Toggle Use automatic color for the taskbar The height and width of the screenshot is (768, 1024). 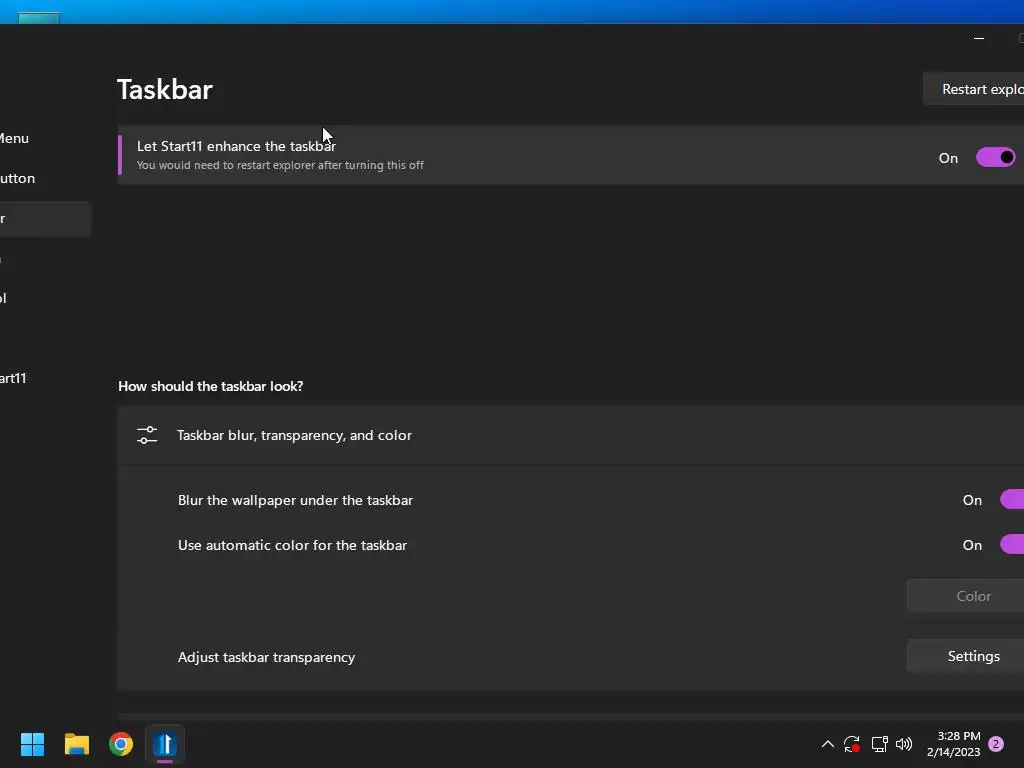[x=1012, y=545]
